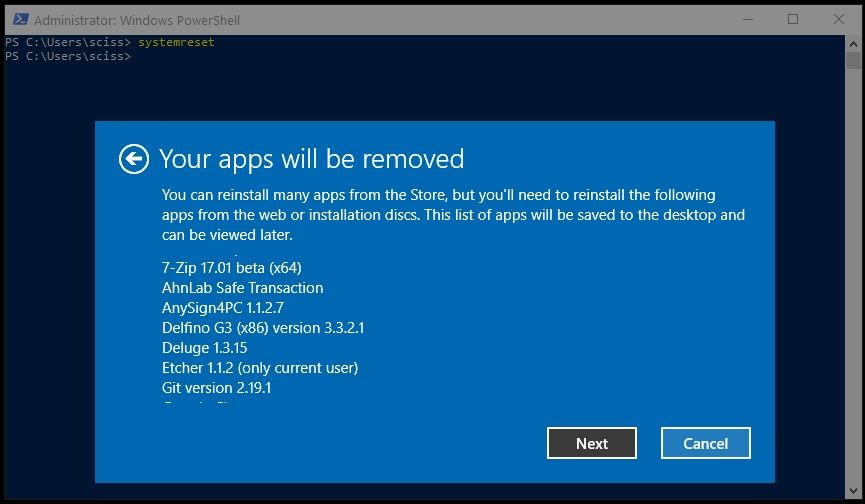
Task: Click the scrollbar up arrow in PowerShell
Action: pyautogui.click(x=853, y=44)
